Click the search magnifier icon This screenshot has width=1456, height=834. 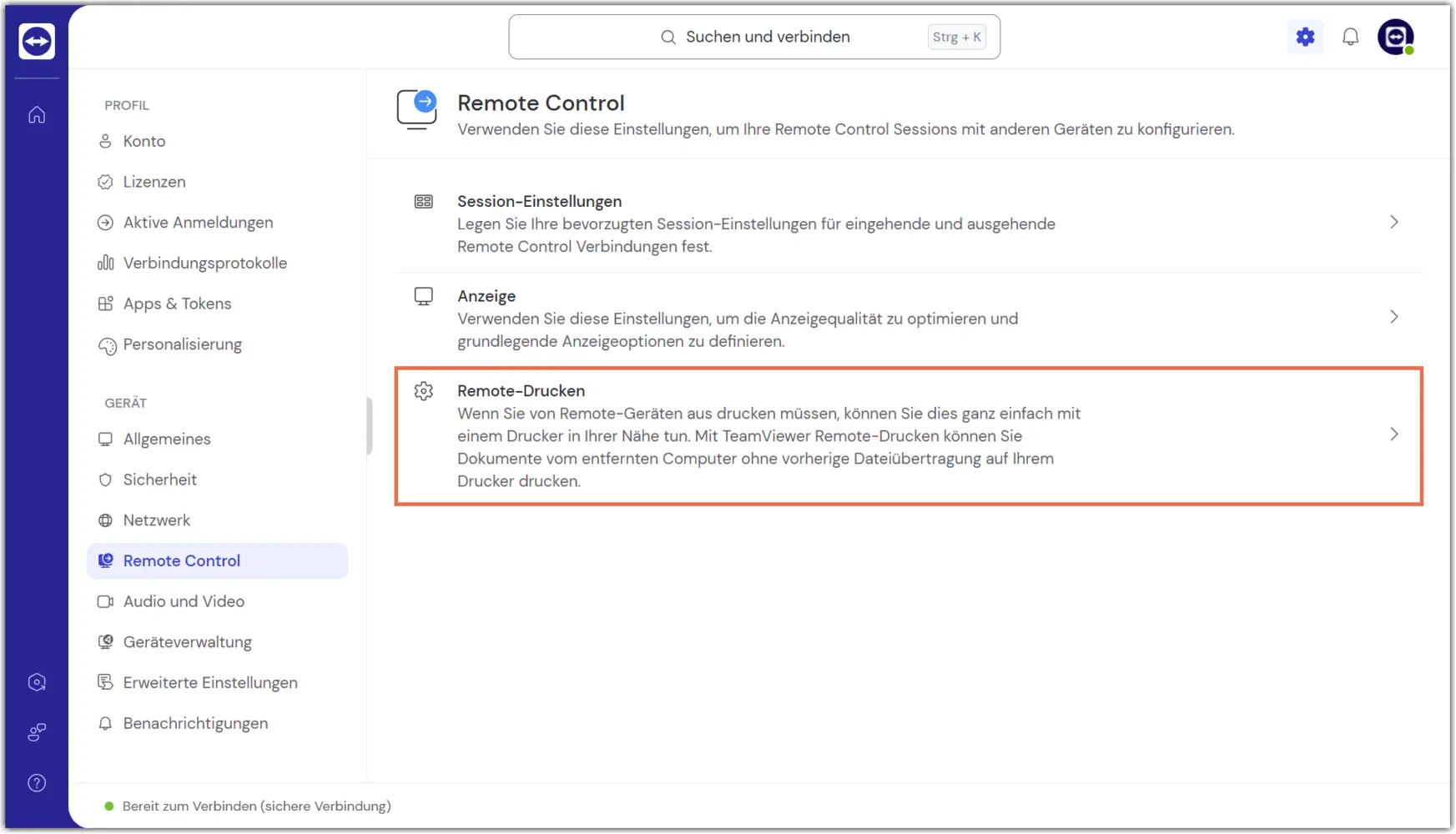tap(668, 38)
